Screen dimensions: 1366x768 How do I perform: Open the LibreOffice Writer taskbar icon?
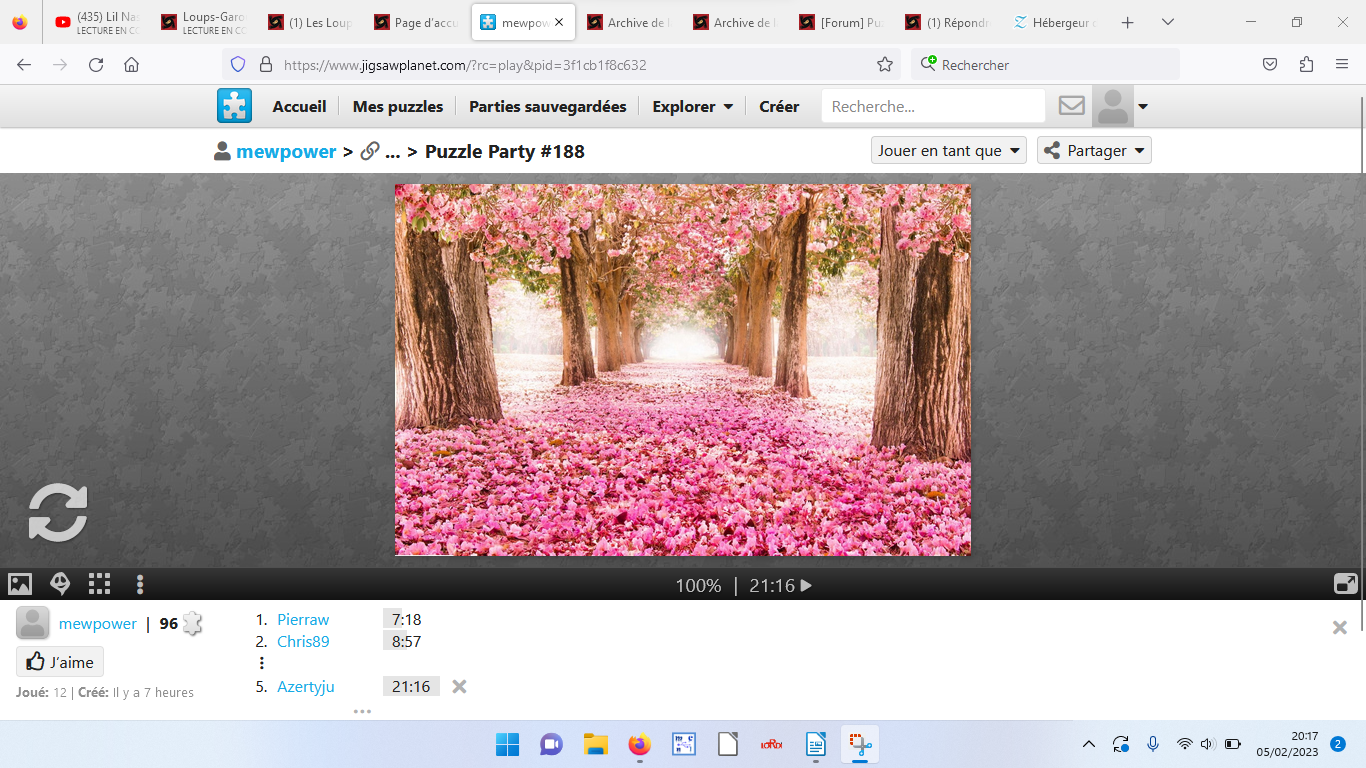tap(816, 744)
